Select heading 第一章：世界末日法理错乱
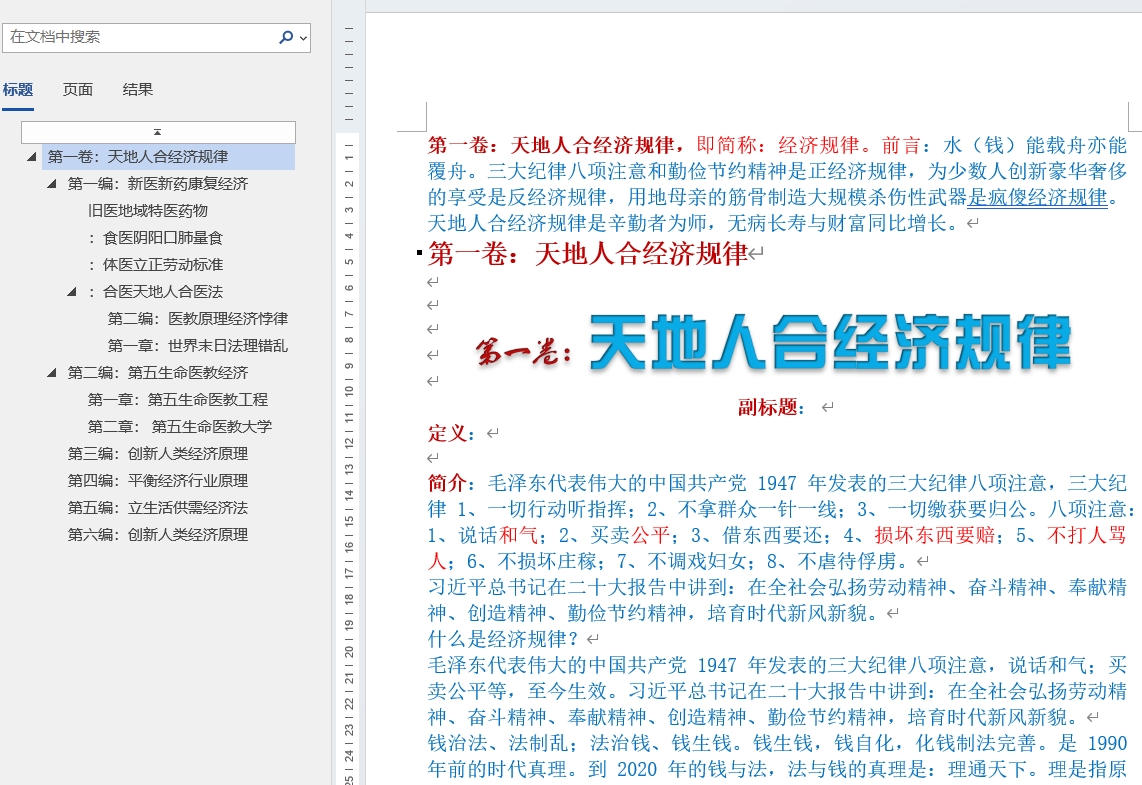Image resolution: width=1142 pixels, height=785 pixels. 198,346
